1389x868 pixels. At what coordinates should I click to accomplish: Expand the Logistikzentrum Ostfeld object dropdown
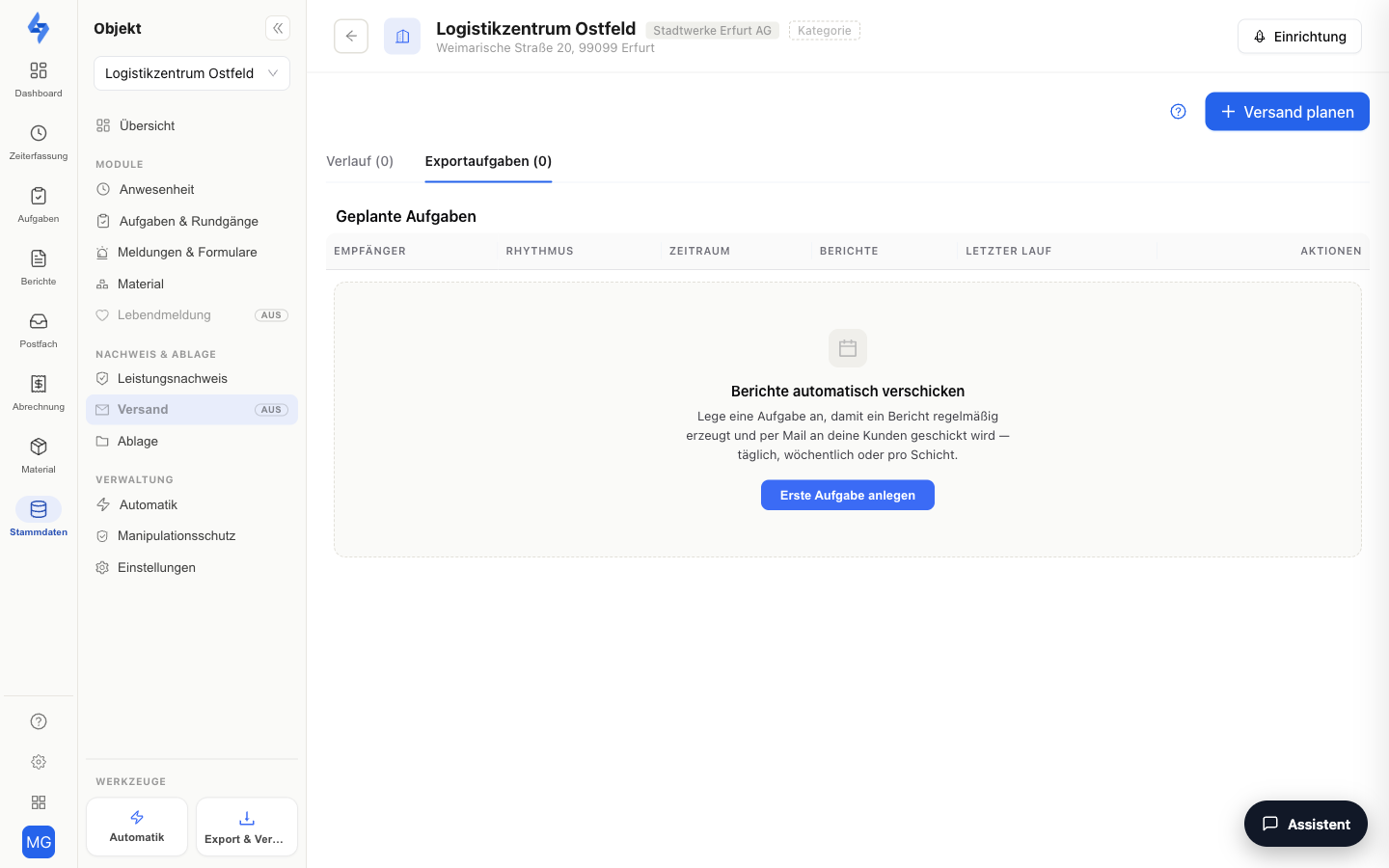pyautogui.click(x=192, y=73)
